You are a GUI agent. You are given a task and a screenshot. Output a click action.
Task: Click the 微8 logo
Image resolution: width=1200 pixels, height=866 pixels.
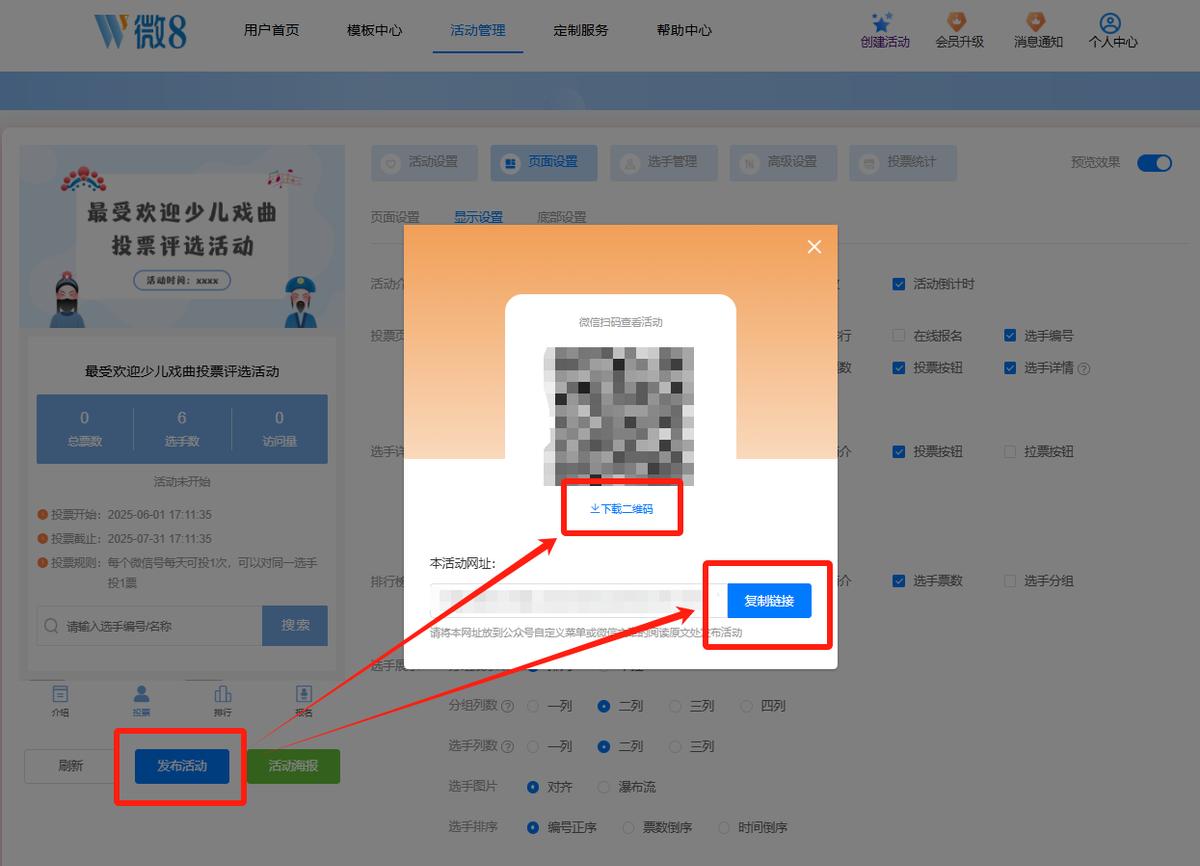[x=140, y=32]
